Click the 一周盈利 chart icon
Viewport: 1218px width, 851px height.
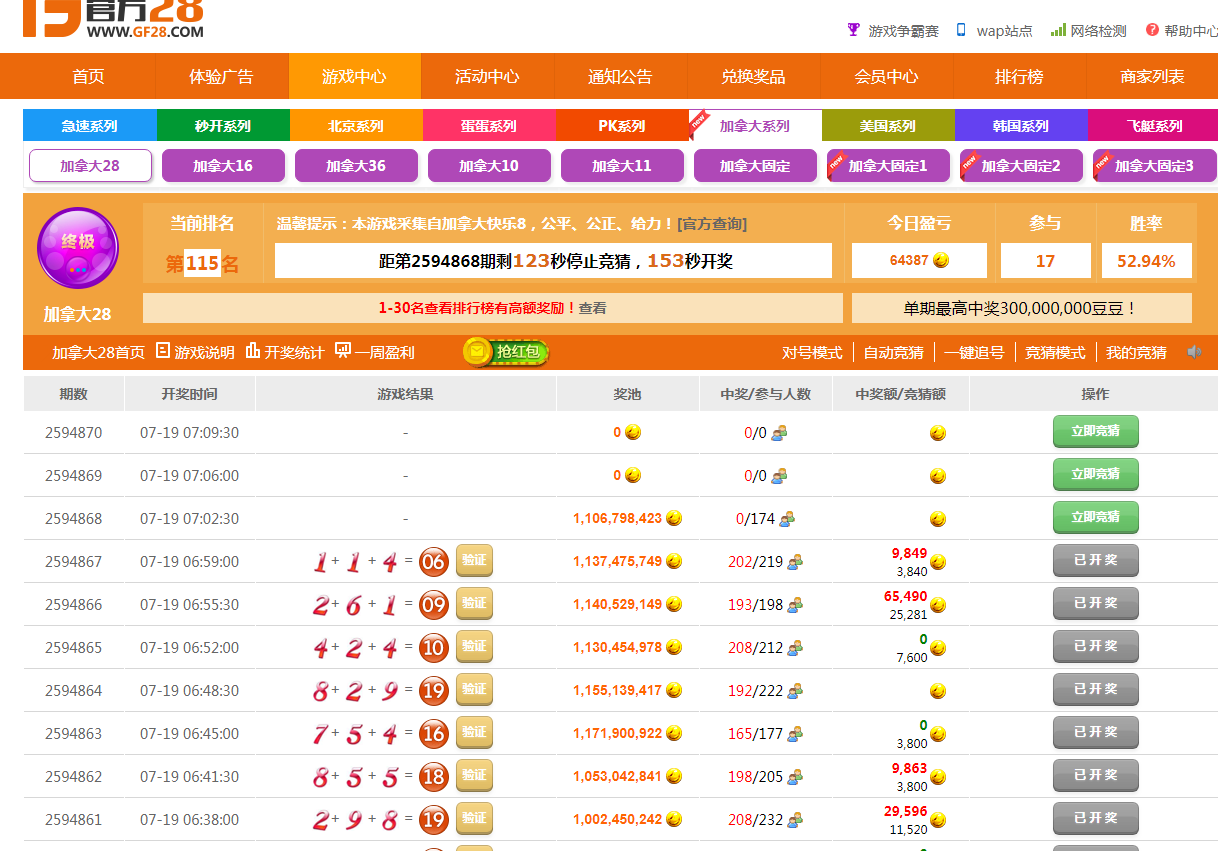pyautogui.click(x=343, y=351)
